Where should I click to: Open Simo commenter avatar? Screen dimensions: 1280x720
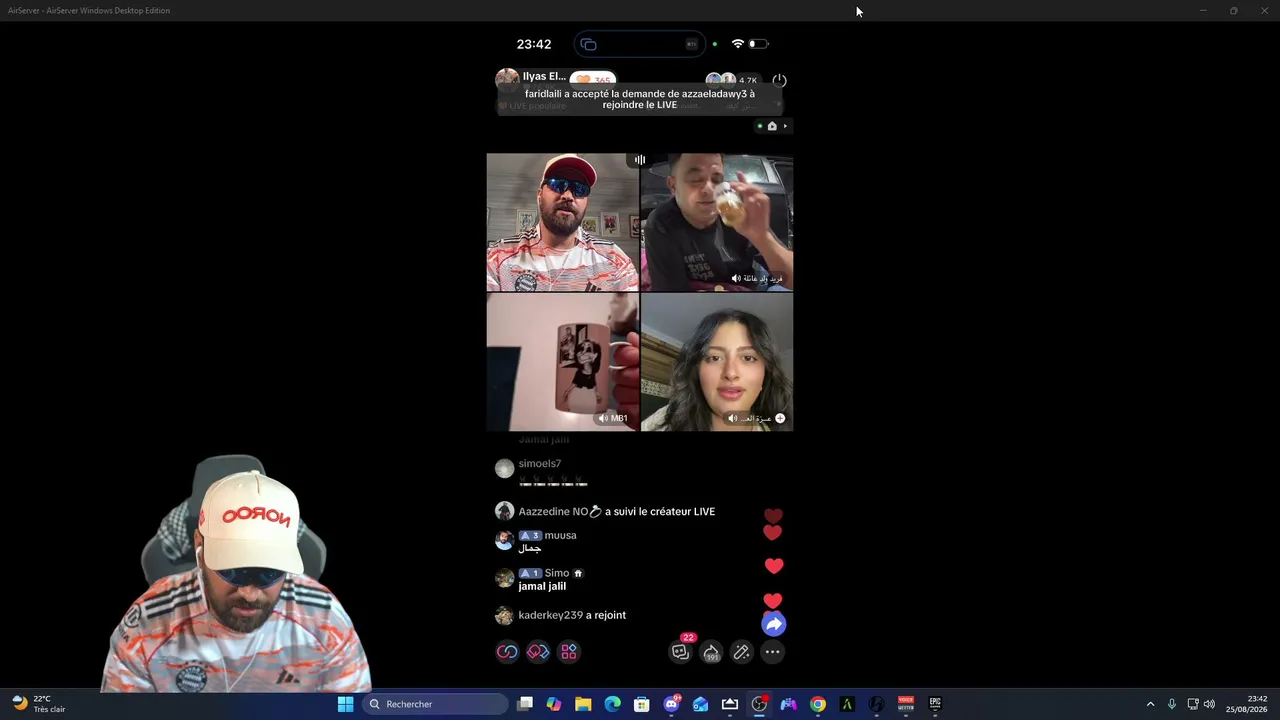(505, 578)
